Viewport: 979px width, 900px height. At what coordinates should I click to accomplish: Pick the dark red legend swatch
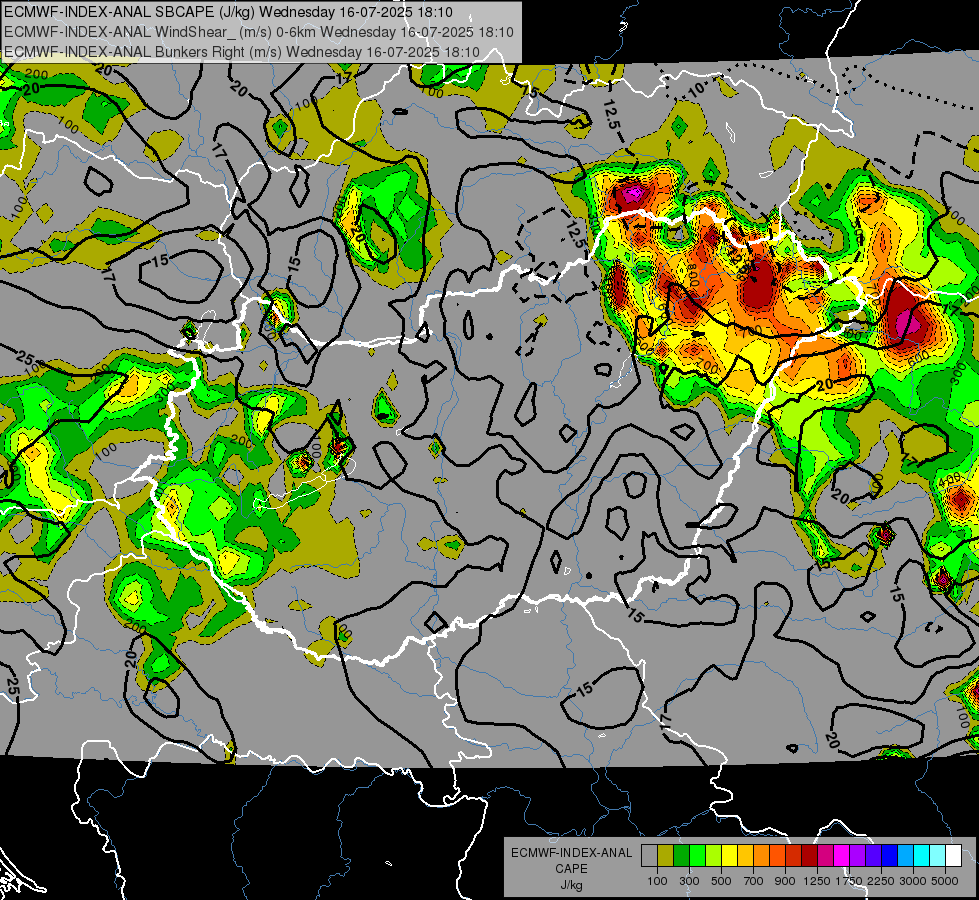(x=809, y=856)
